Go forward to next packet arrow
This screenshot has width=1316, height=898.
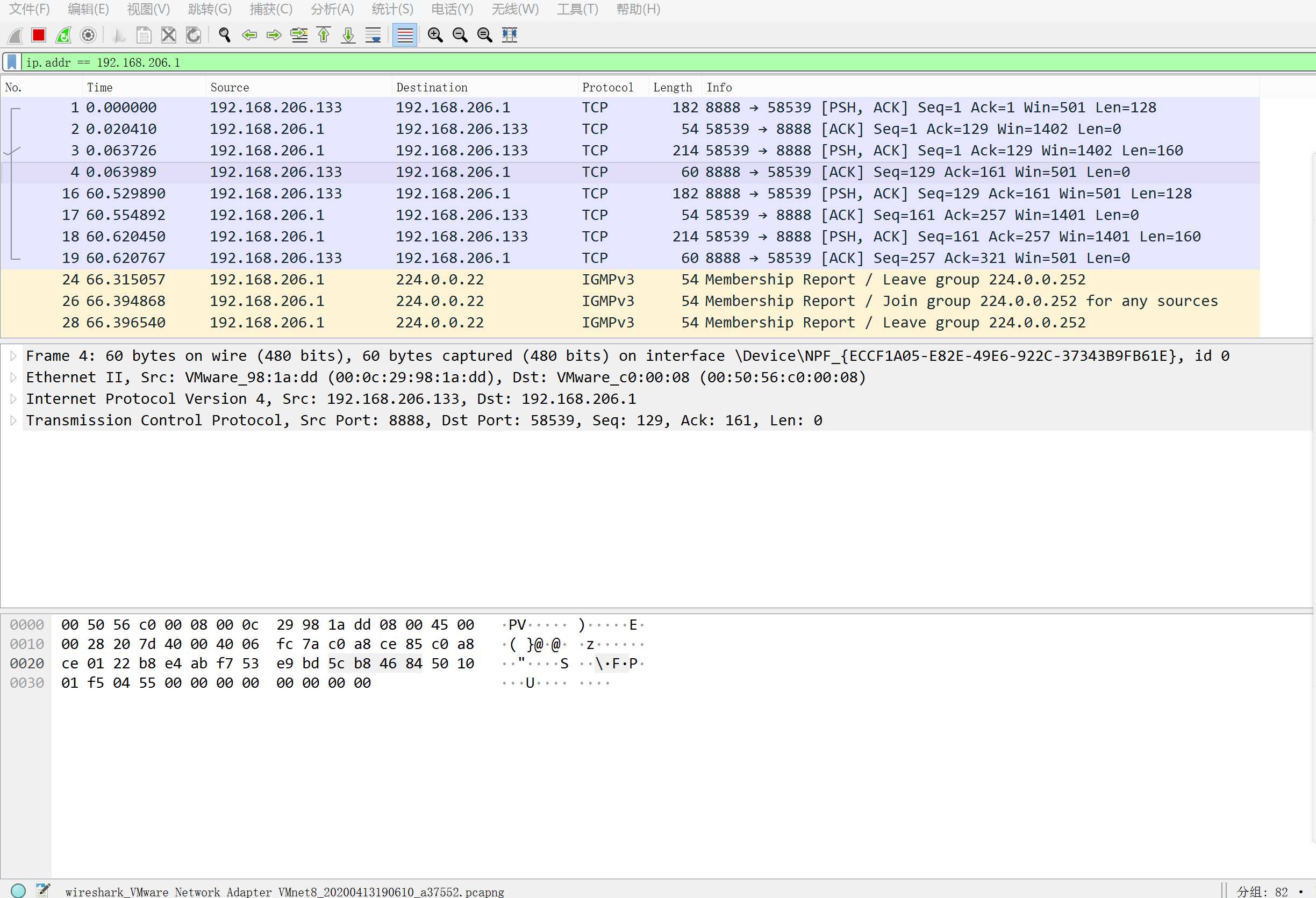[274, 35]
